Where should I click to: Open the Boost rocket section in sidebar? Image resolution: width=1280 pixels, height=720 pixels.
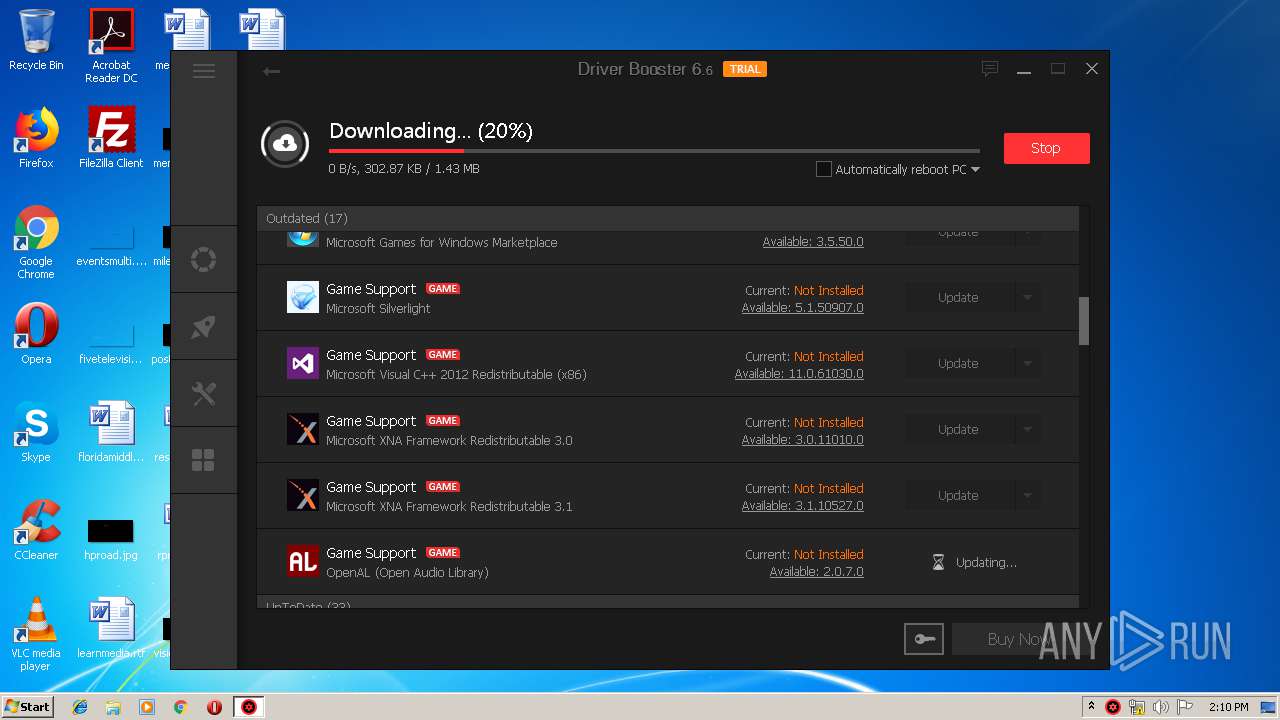204,327
